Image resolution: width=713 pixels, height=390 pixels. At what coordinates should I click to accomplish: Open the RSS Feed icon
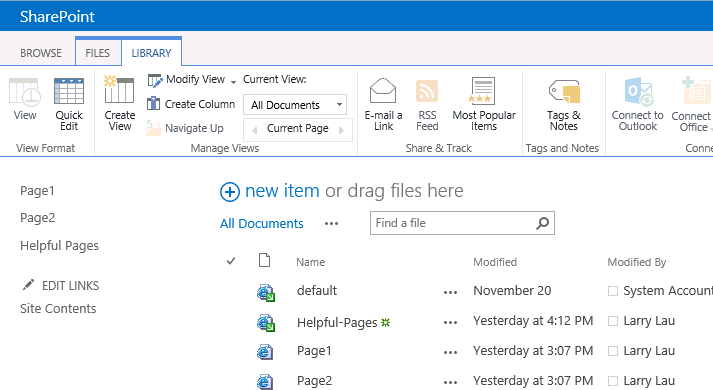pyautogui.click(x=427, y=91)
